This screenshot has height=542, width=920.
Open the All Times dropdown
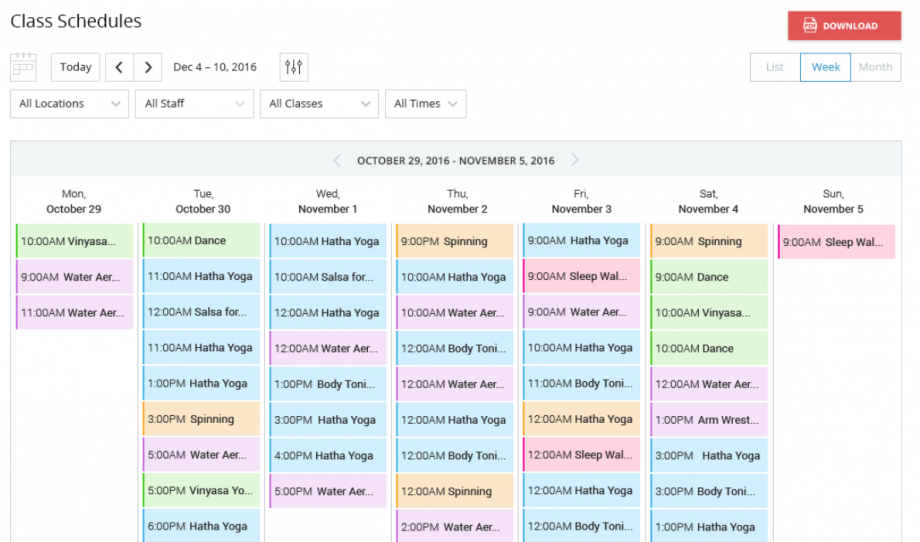click(425, 104)
